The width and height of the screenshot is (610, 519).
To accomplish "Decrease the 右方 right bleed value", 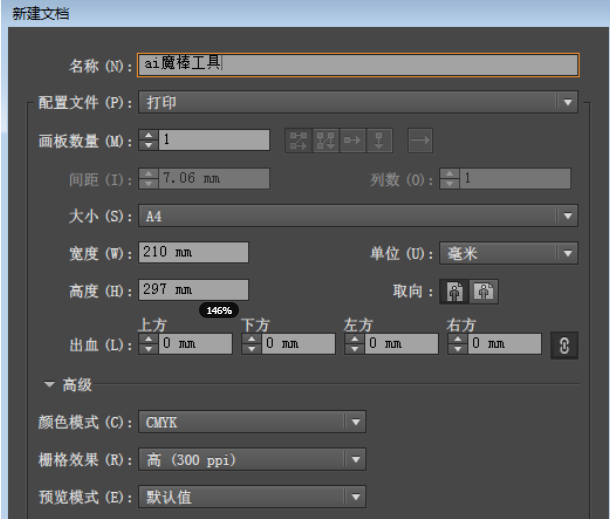I will 458,349.
